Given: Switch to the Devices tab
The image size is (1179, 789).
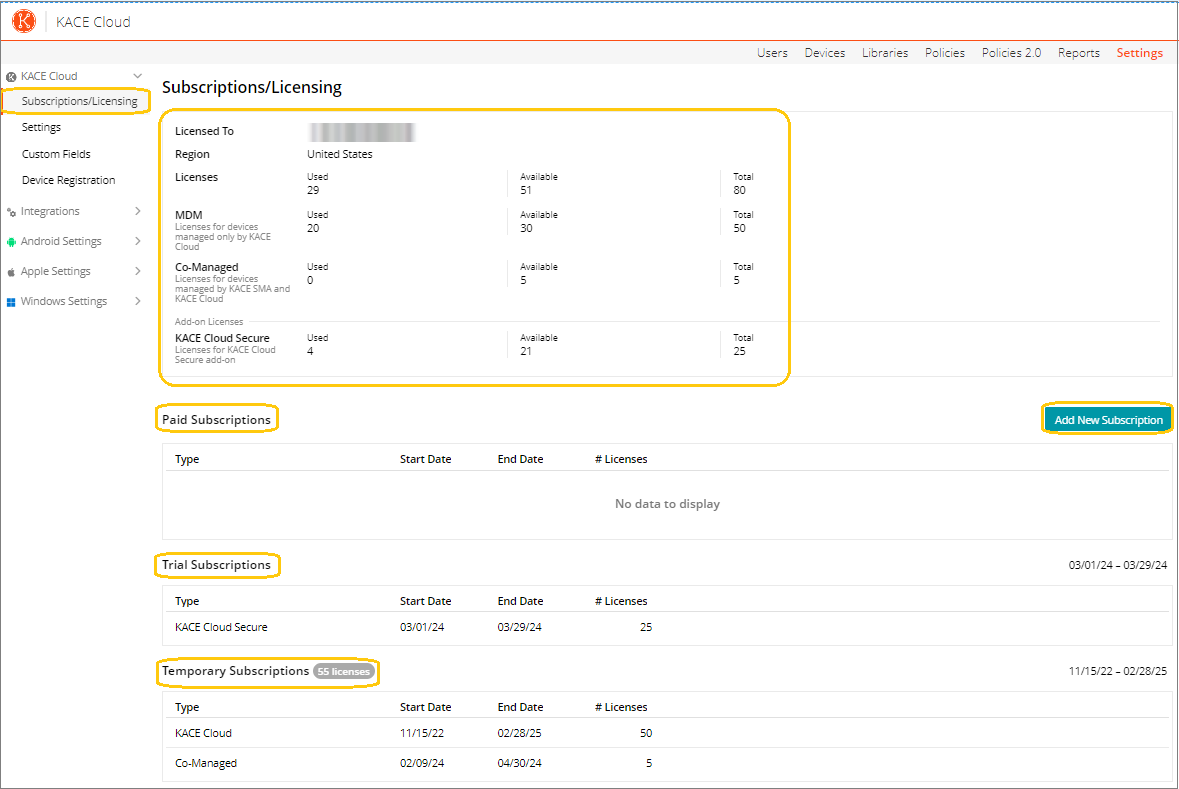Looking at the screenshot, I should point(824,53).
